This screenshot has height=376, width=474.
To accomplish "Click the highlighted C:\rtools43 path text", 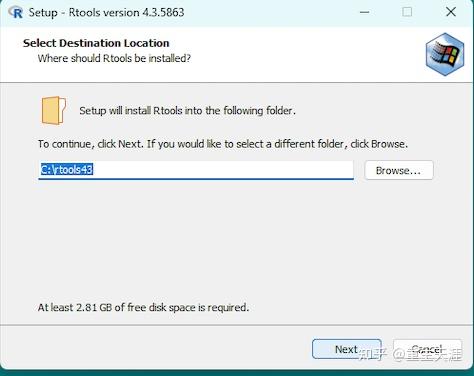I will (x=67, y=170).
